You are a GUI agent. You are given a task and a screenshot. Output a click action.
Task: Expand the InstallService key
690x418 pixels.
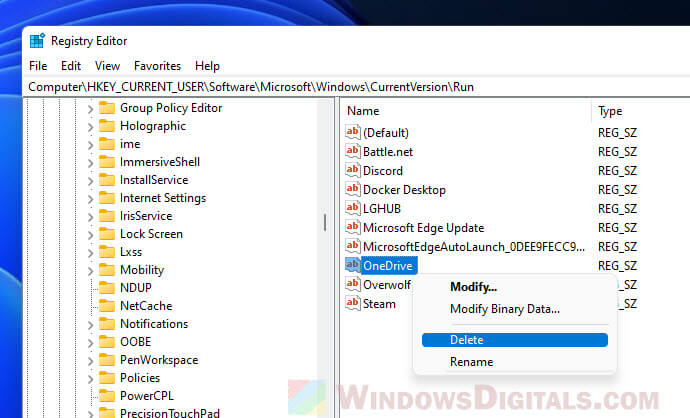(90, 181)
